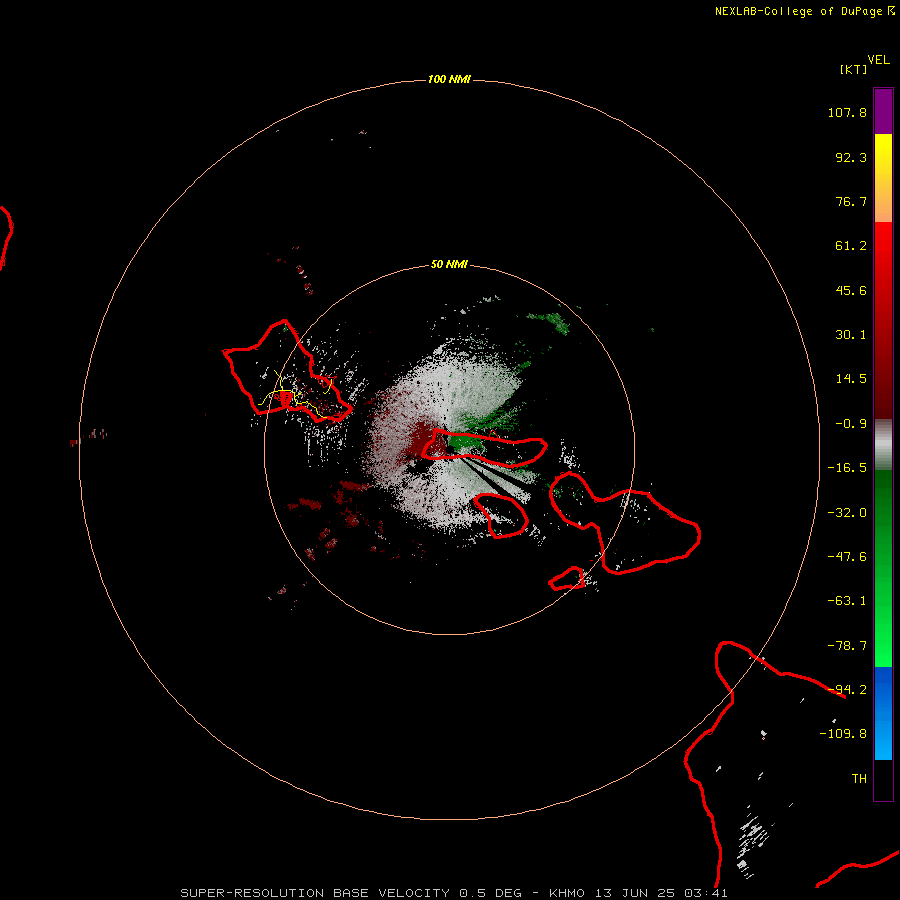The image size is (900, 900).
Task: Select the -94.2 legend value
Action: click(x=847, y=690)
